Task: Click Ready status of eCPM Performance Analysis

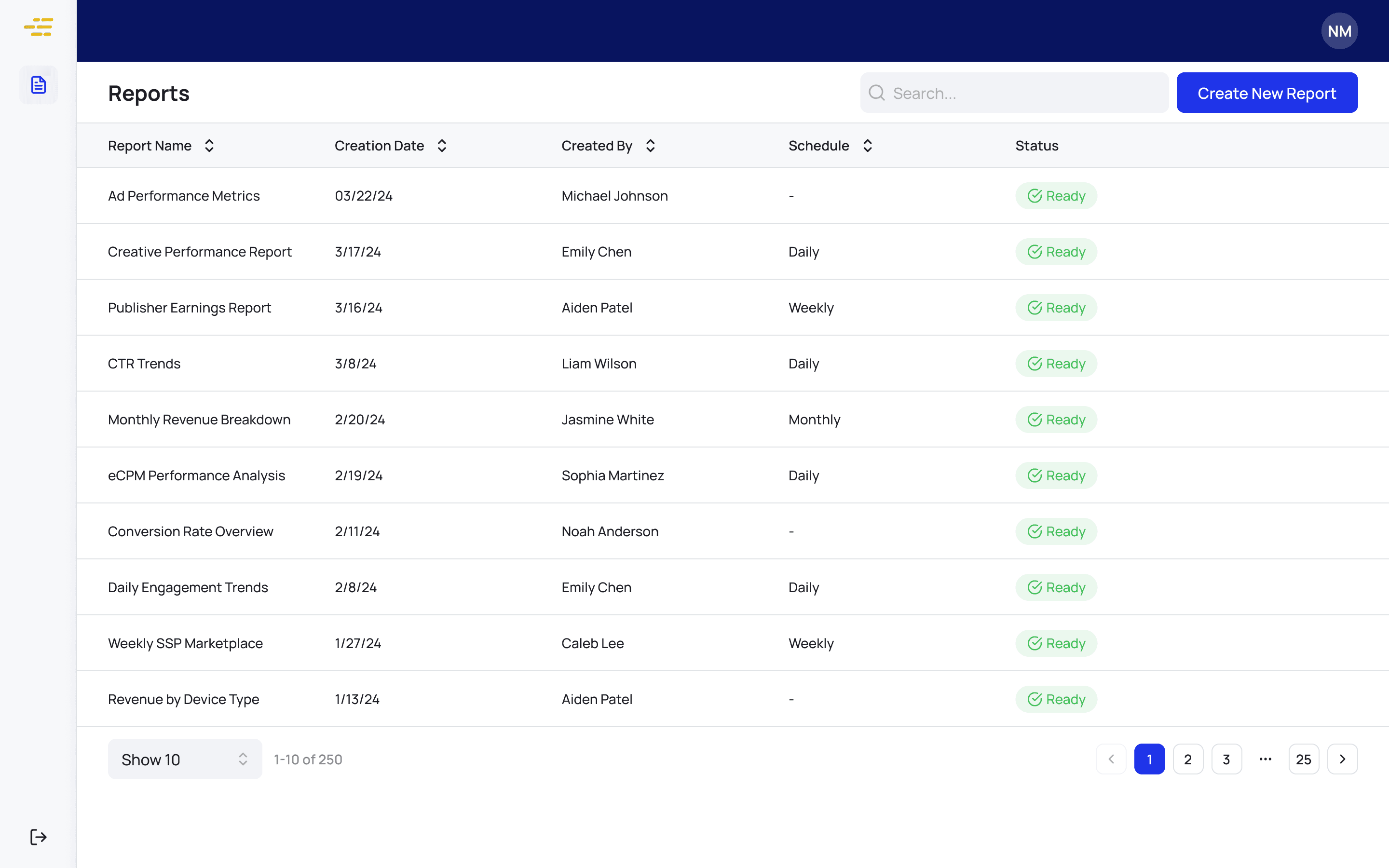Action: pyautogui.click(x=1056, y=475)
